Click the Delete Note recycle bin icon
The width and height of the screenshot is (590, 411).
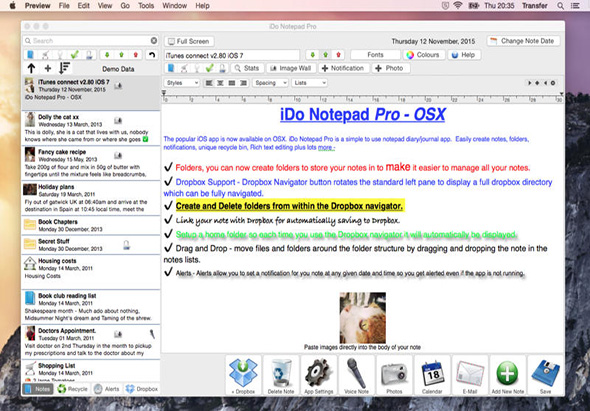pos(281,375)
